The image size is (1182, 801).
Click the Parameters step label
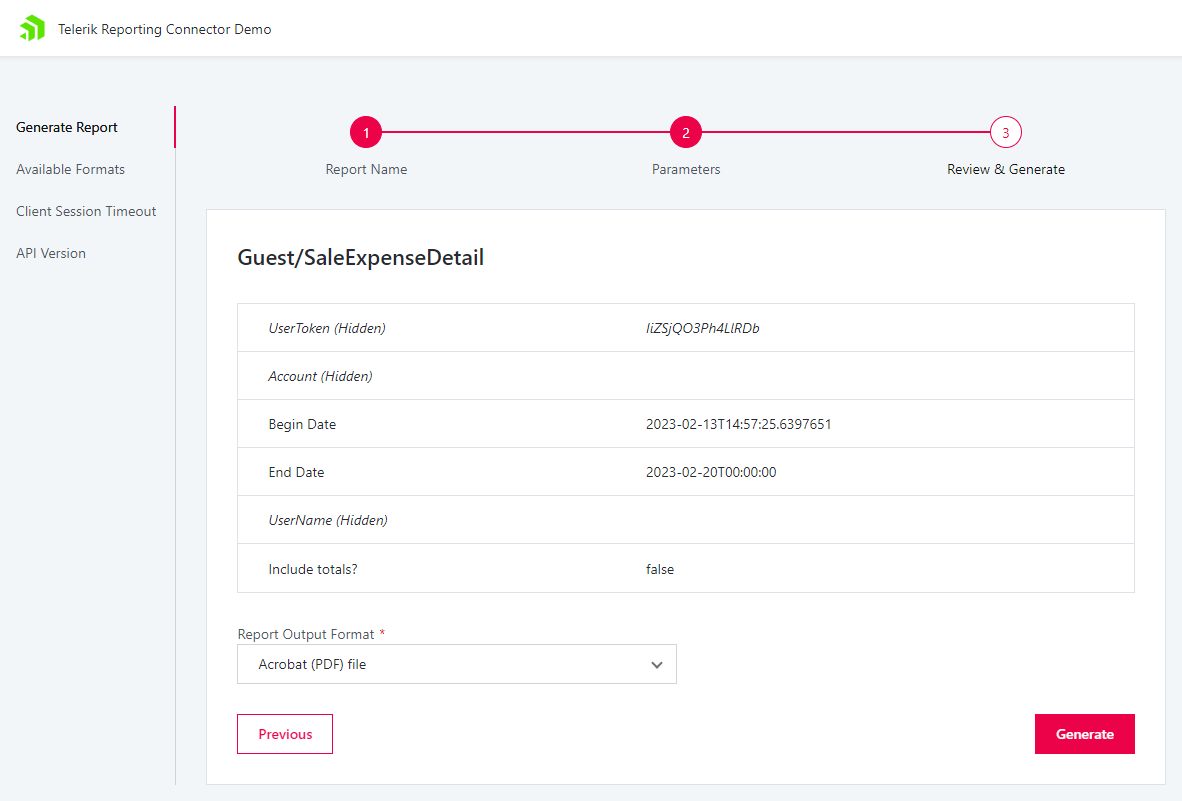686,170
